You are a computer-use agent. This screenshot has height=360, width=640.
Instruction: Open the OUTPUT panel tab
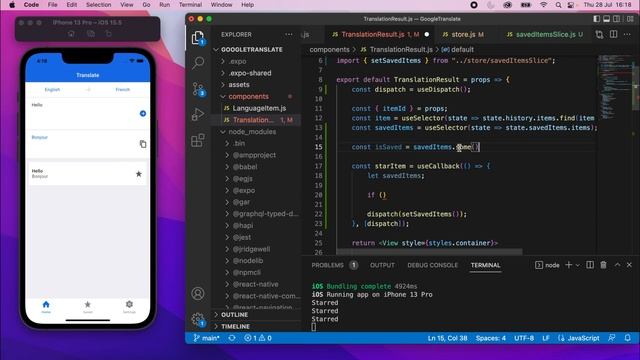[382, 265]
